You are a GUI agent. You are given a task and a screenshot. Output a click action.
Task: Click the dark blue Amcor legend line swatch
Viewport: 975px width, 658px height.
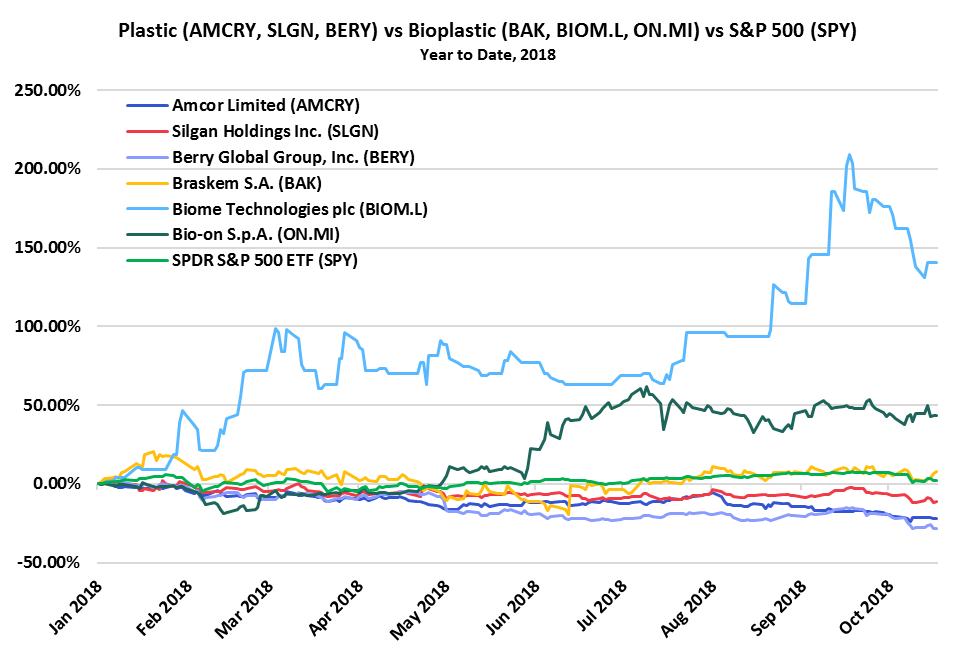(x=147, y=106)
